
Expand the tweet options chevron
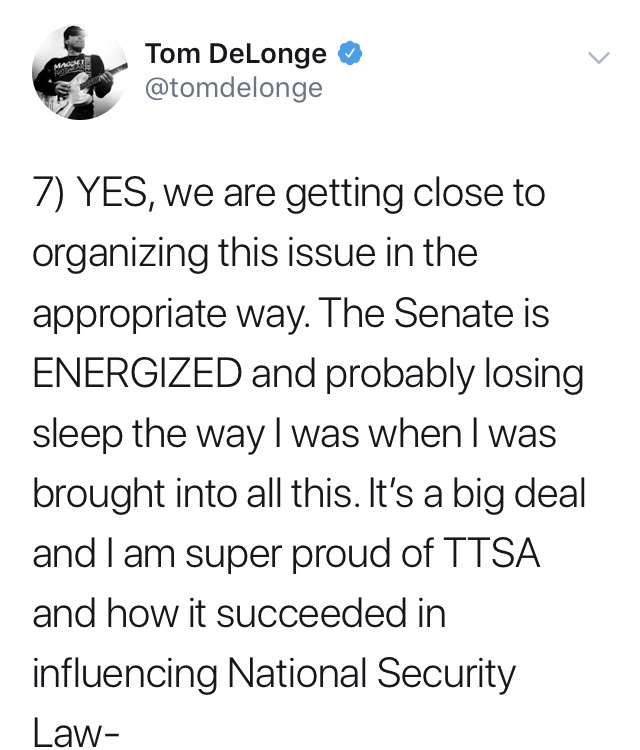click(x=597, y=58)
